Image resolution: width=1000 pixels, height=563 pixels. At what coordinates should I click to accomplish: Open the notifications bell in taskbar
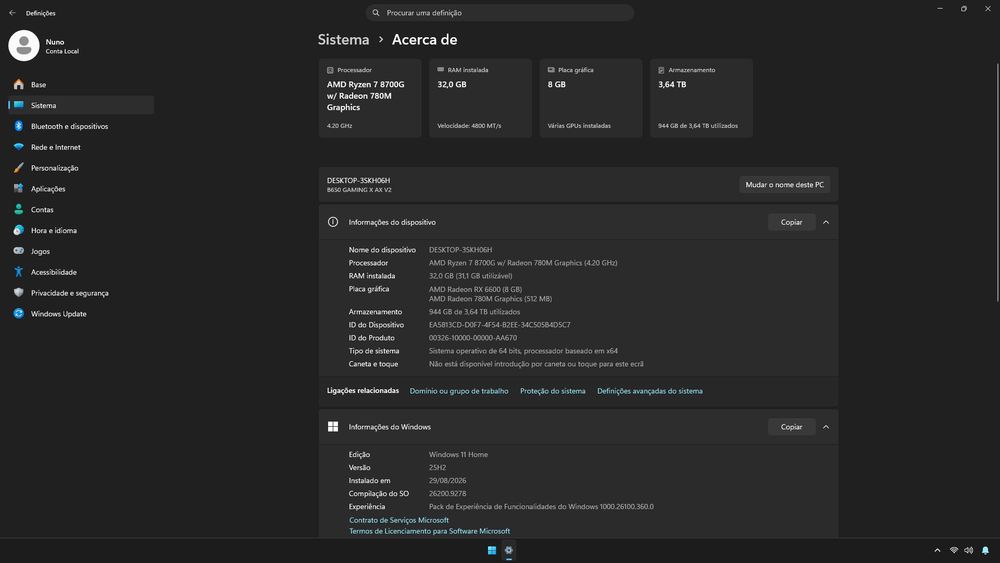tap(985, 550)
